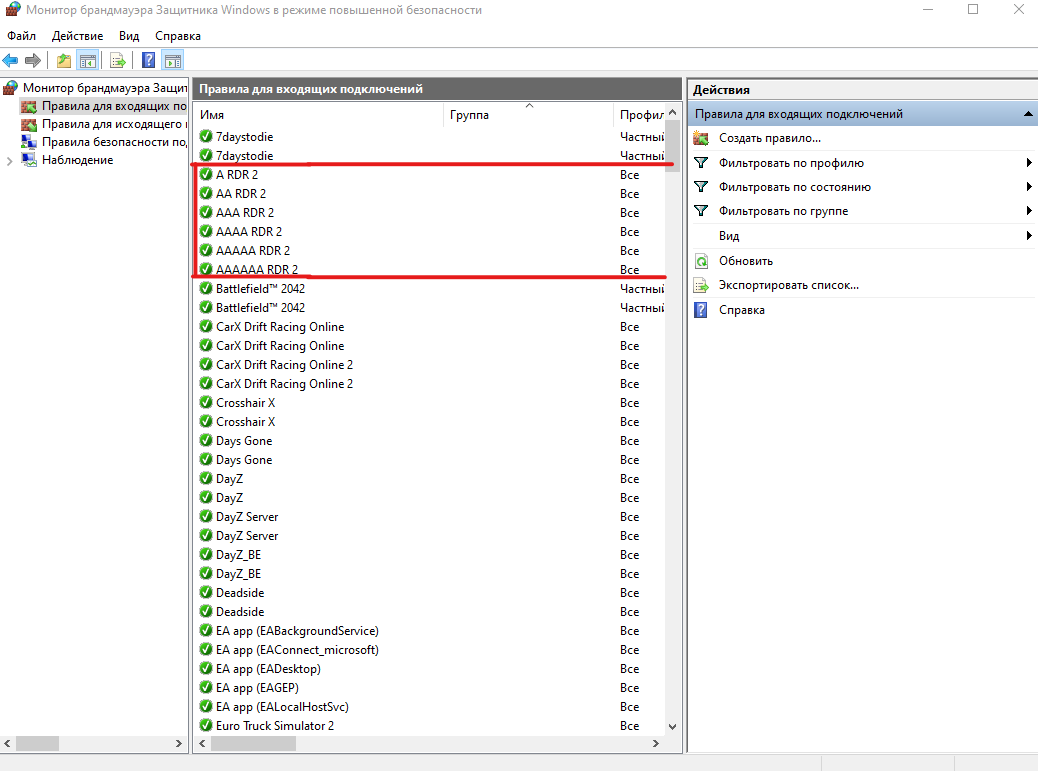
Task: Click the up-one-level folder toolbar icon
Action: click(x=64, y=61)
